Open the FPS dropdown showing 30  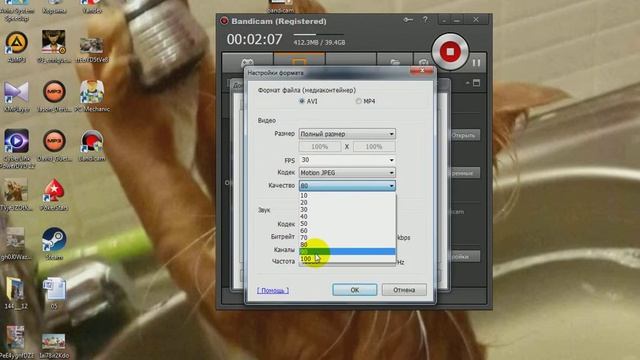pos(347,160)
